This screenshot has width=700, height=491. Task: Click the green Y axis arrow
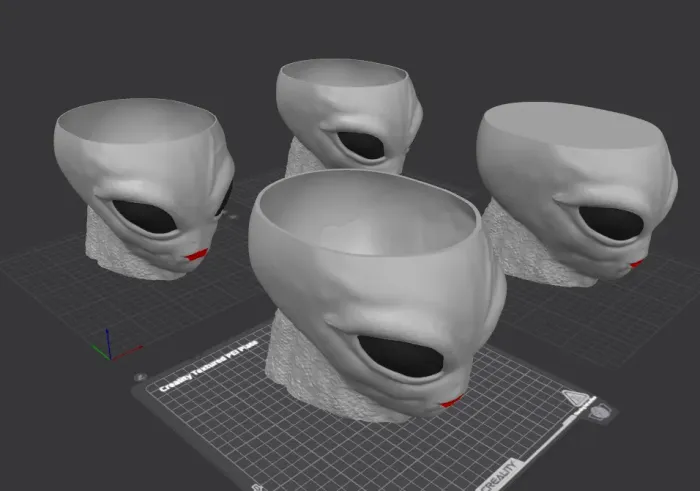pyautogui.click(x=99, y=351)
